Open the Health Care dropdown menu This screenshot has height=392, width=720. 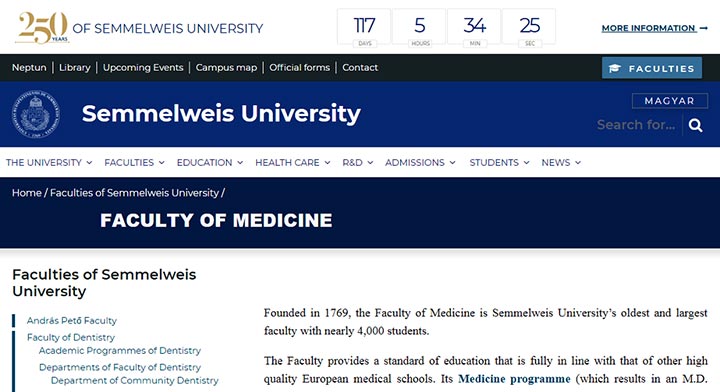[x=292, y=162]
